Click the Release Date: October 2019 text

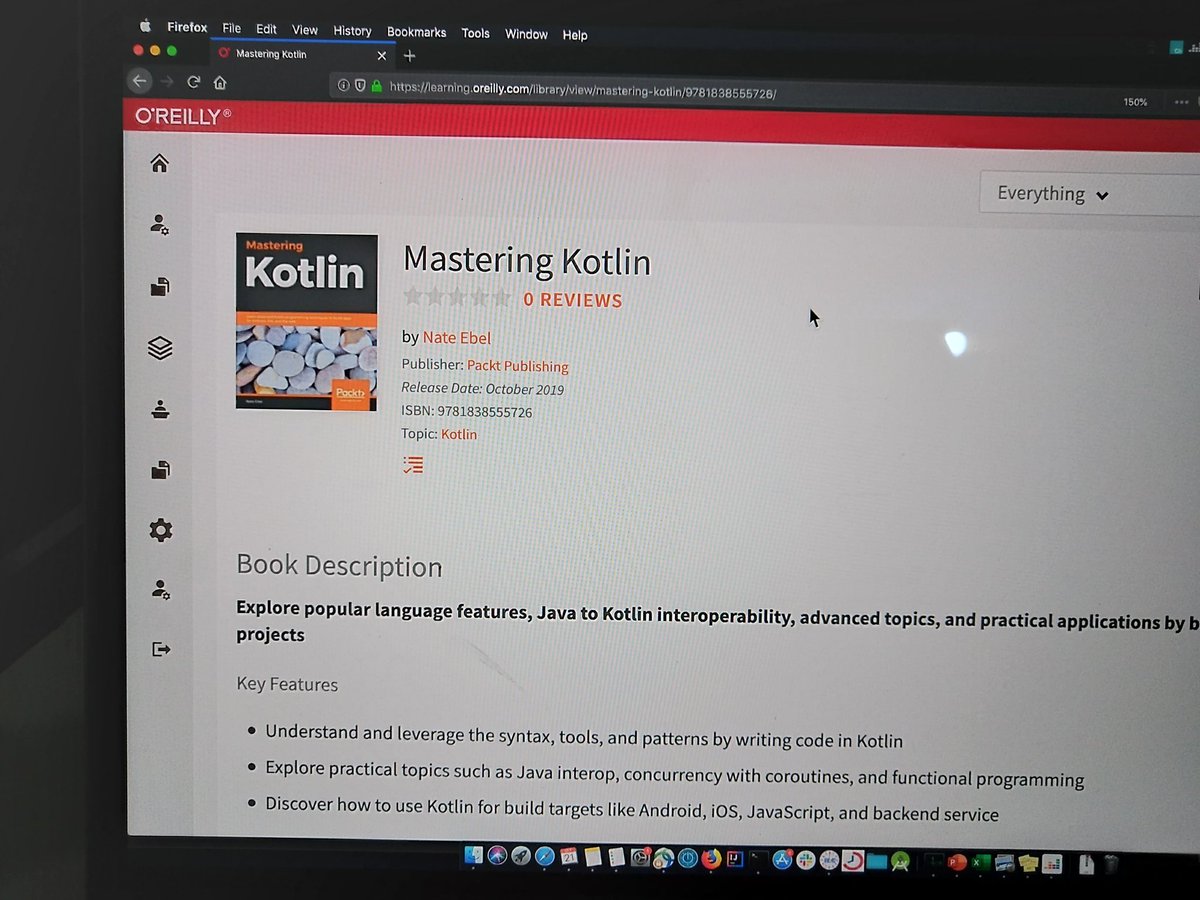click(x=483, y=389)
